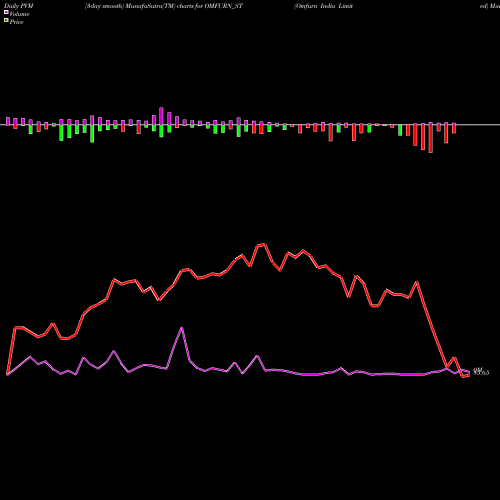Click the 'MunafaSutra(TM) charts for OMFURN_ST' header text
500x500 pixels.
click(184, 6)
